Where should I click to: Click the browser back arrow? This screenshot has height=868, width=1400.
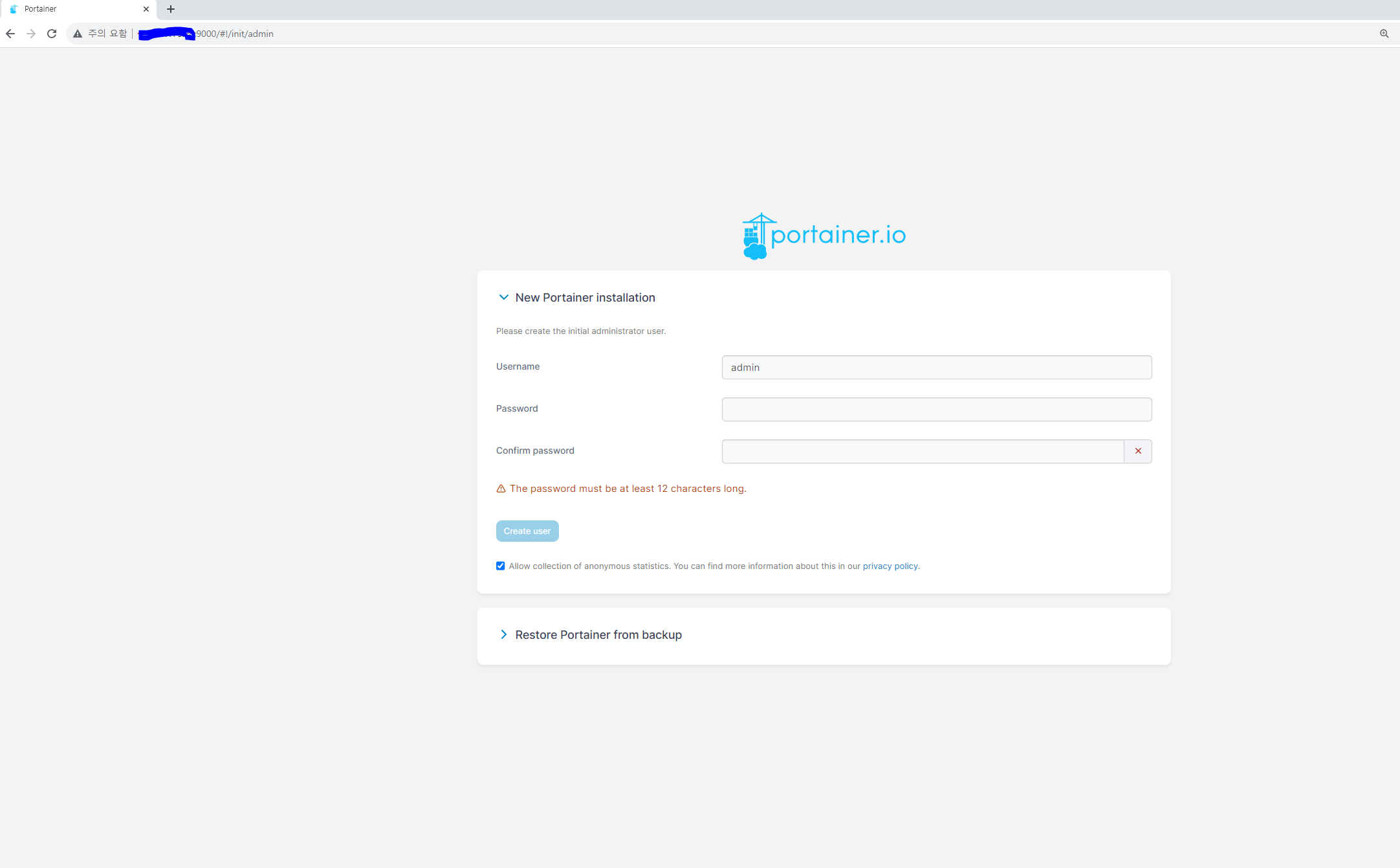point(10,34)
